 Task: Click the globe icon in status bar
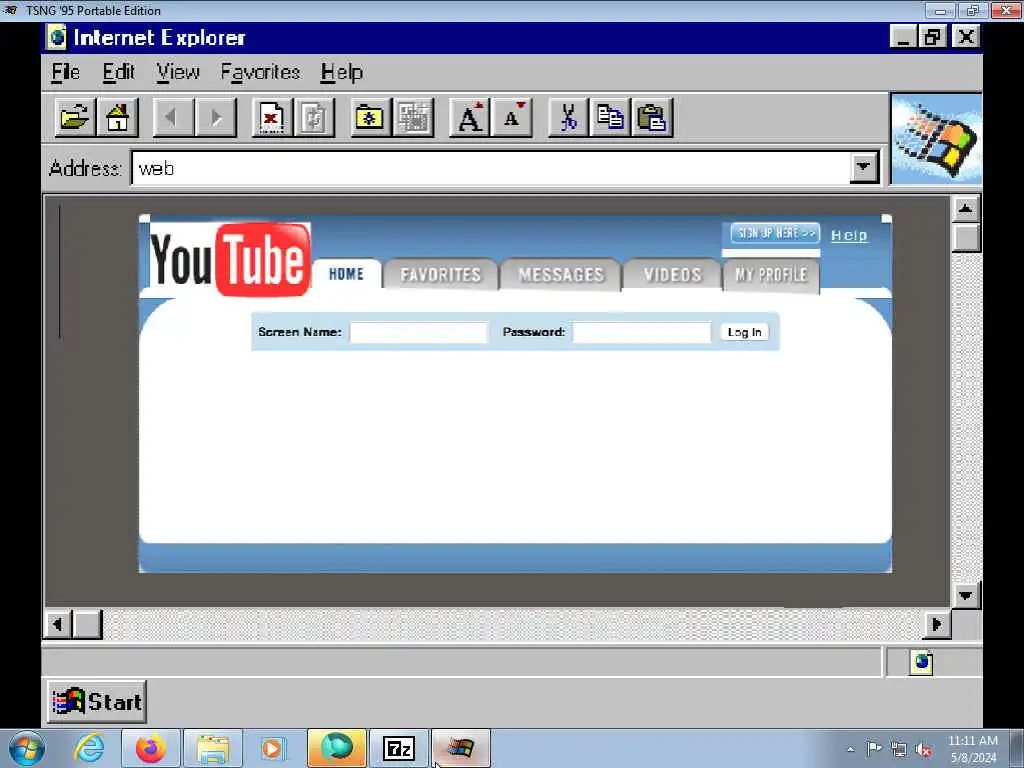[921, 662]
